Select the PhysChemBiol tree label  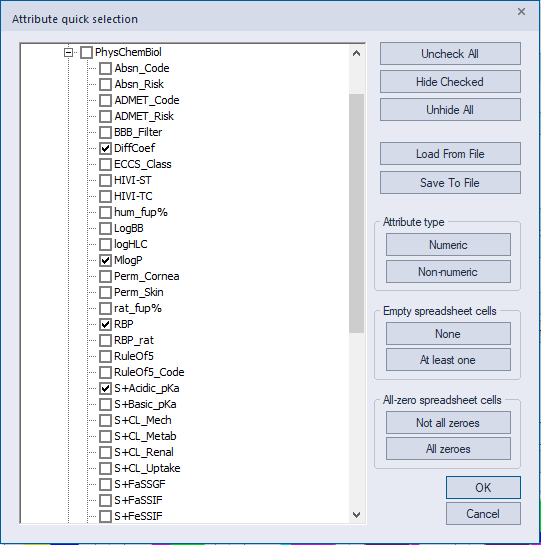(128, 52)
